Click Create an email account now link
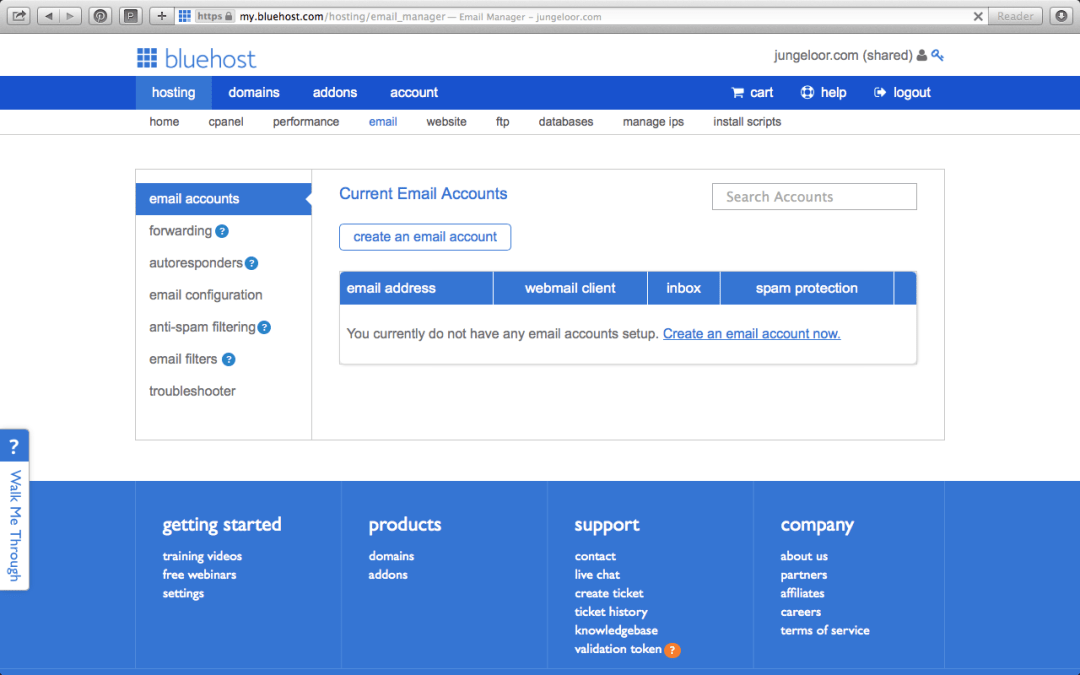Viewport: 1080px width, 675px height. click(751, 333)
